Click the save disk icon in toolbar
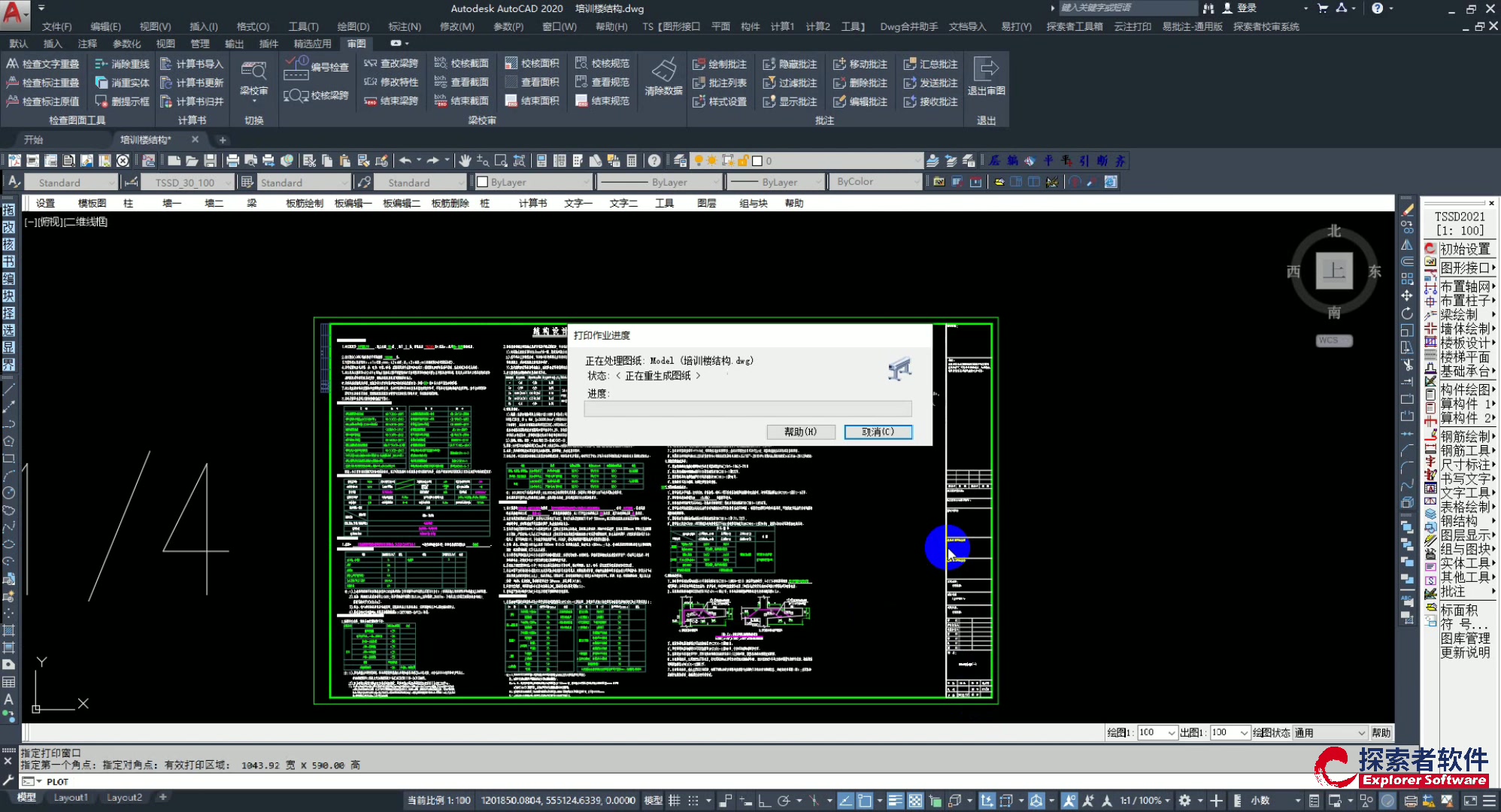Image resolution: width=1501 pixels, height=812 pixels. [211, 160]
